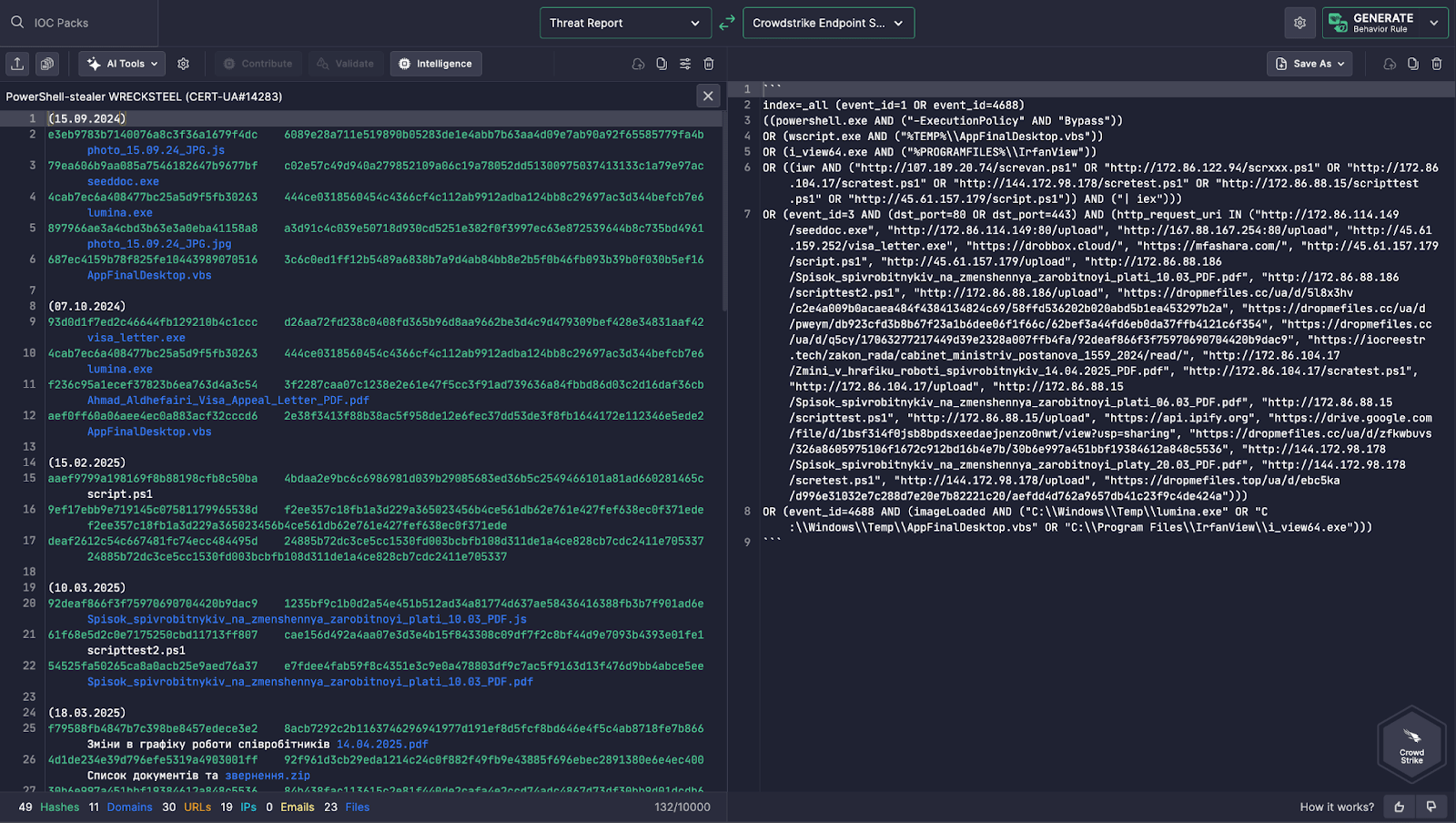Click the 11 Domains counter
Viewport: 1456px width, 823px height.
(x=120, y=807)
